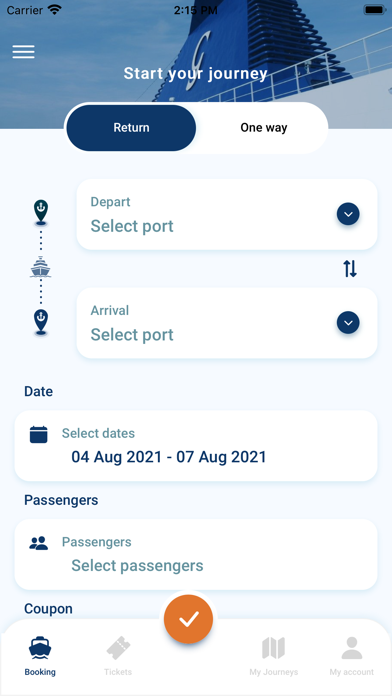392x696 pixels.
Task: Click the calendar icon
Action: pos(39,434)
